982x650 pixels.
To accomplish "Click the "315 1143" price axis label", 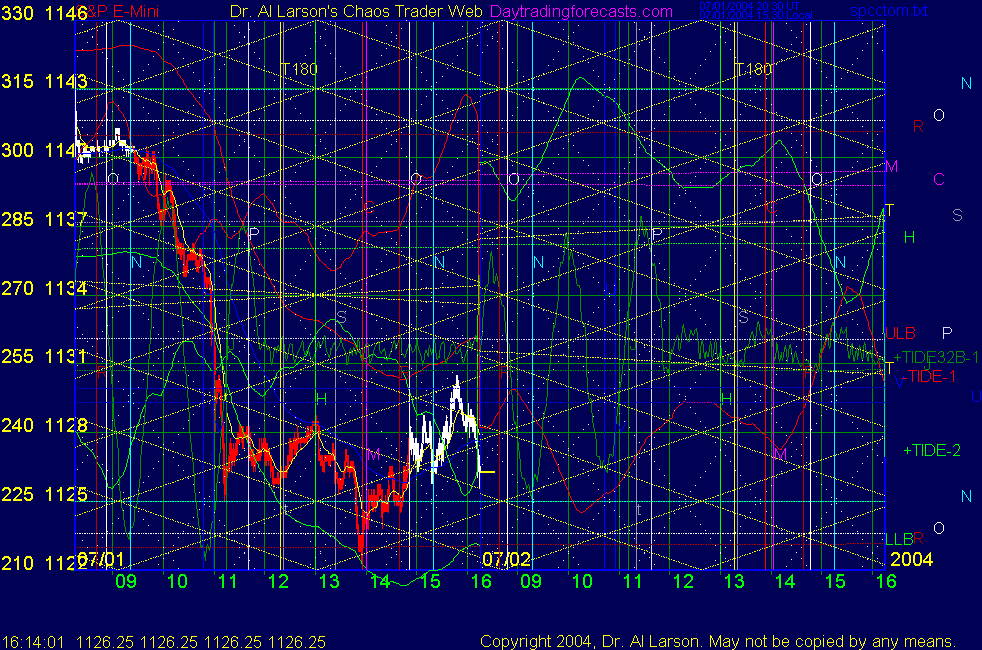I will click(x=44, y=81).
